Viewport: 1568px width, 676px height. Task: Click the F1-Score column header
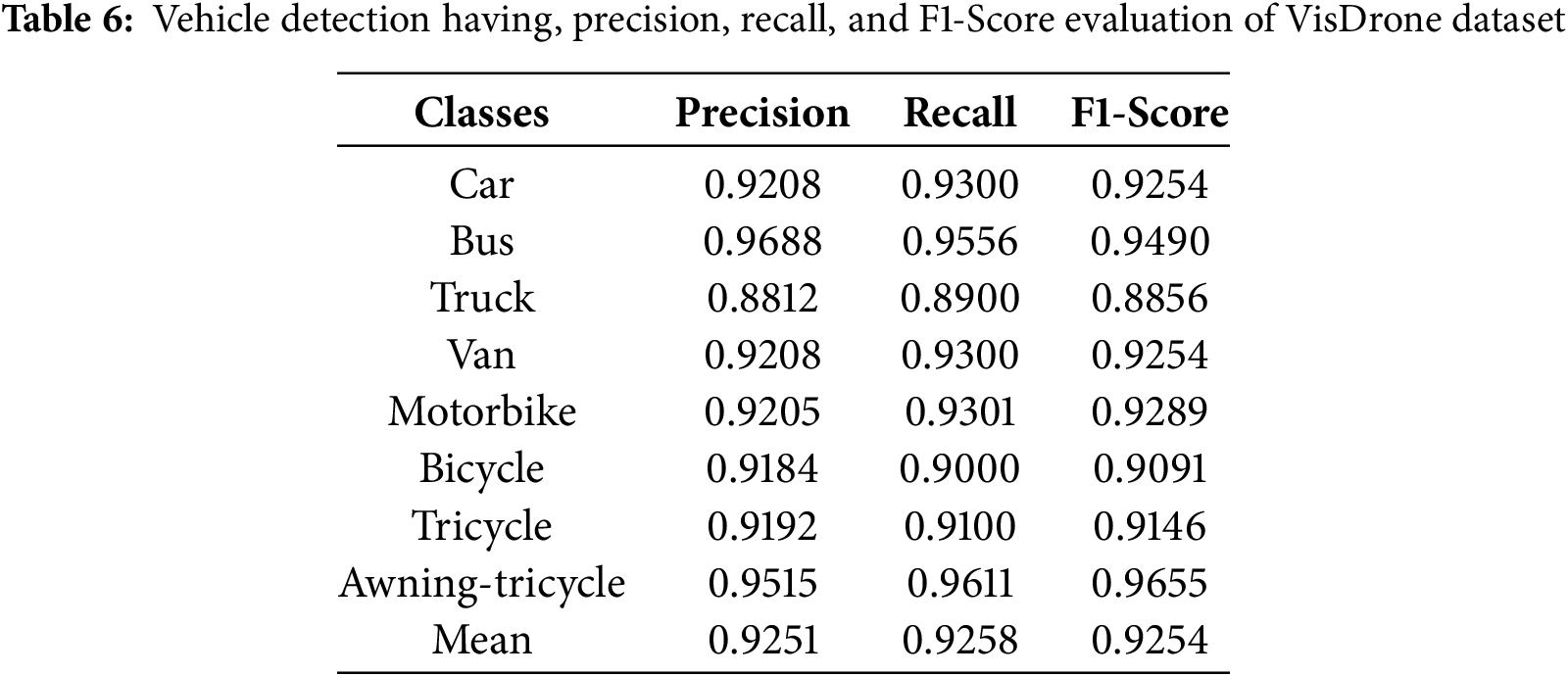tap(1149, 113)
